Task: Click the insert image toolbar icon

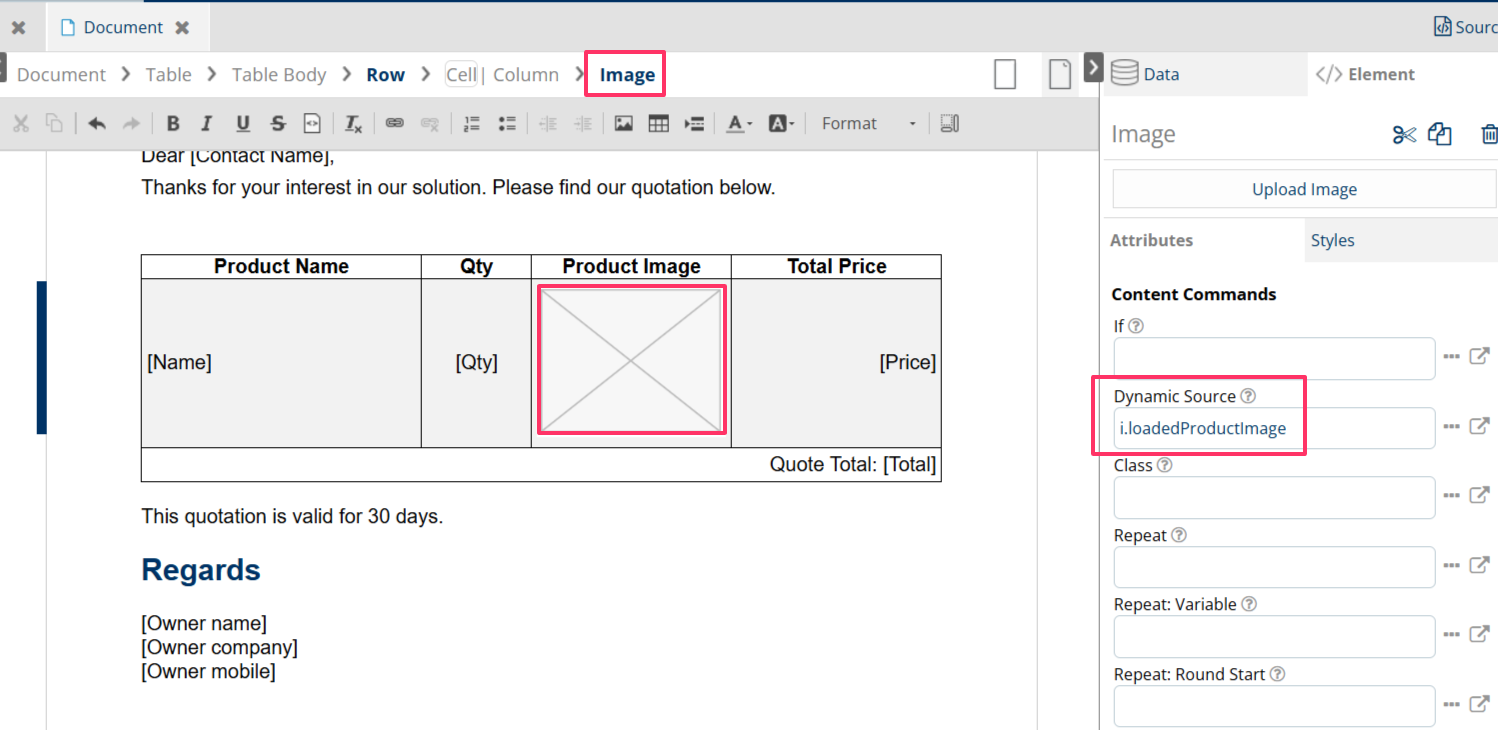Action: pos(624,124)
